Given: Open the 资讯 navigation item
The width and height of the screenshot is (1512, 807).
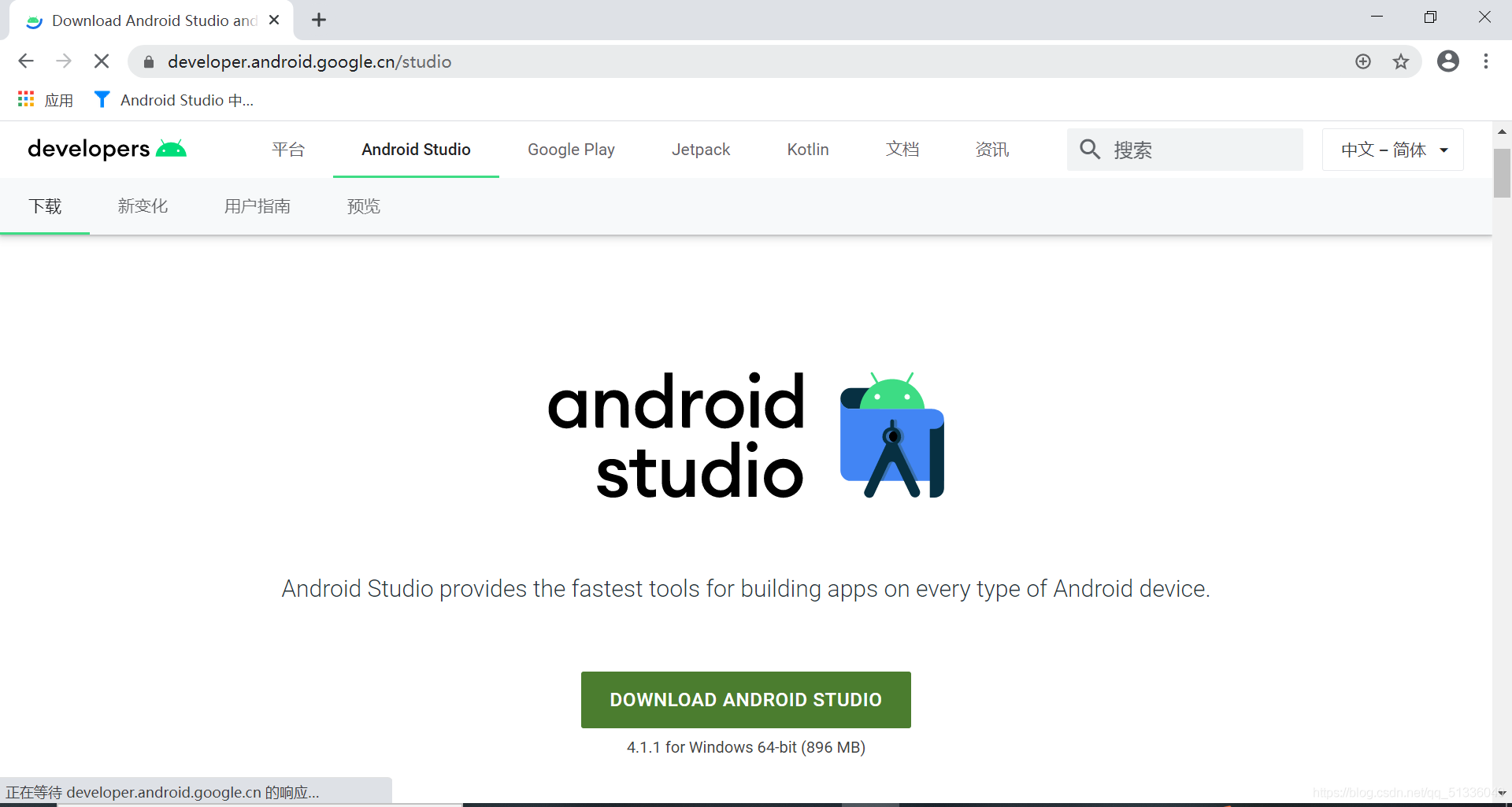Looking at the screenshot, I should pyautogui.click(x=992, y=150).
